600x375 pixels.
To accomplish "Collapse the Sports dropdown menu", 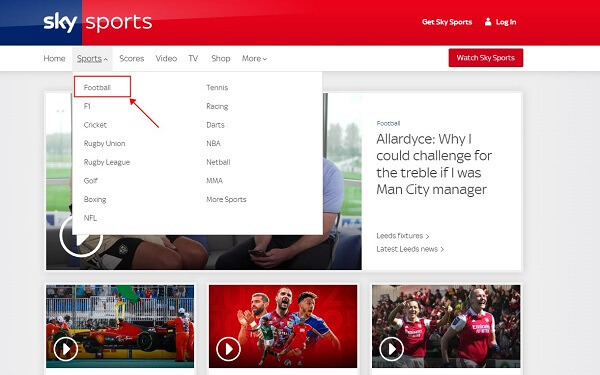I will coord(92,59).
